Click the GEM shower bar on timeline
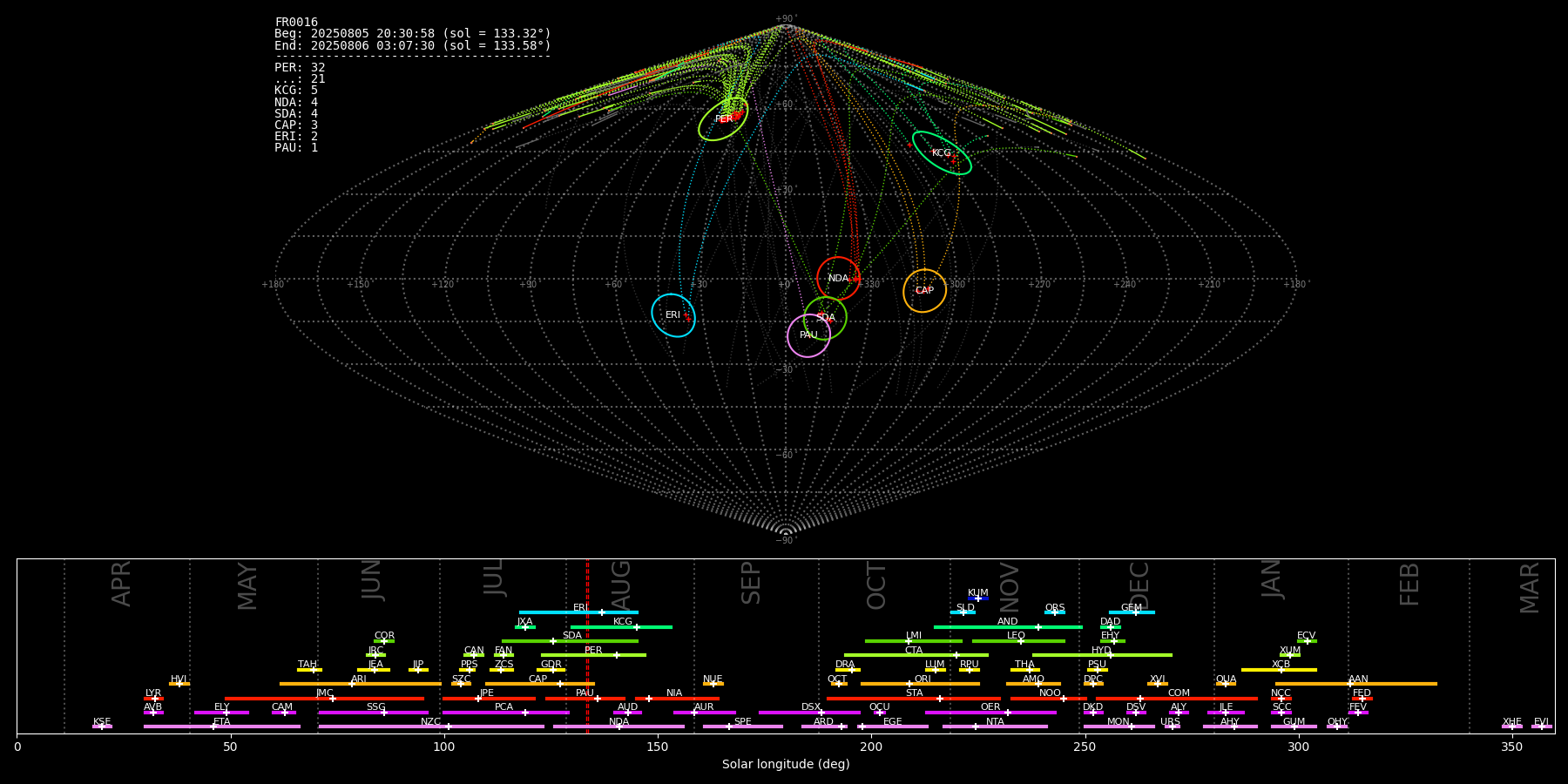 pyautogui.click(x=1132, y=612)
